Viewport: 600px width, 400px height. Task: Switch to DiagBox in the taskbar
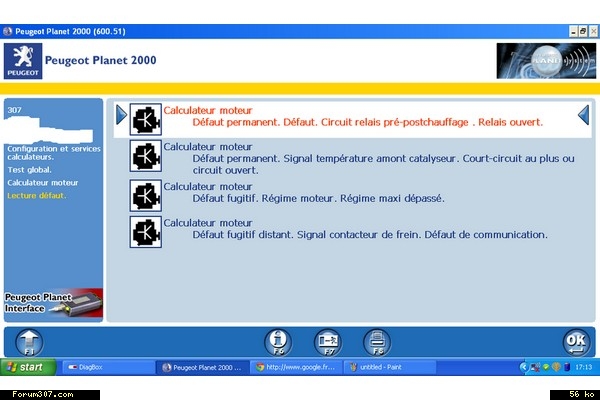(108, 367)
